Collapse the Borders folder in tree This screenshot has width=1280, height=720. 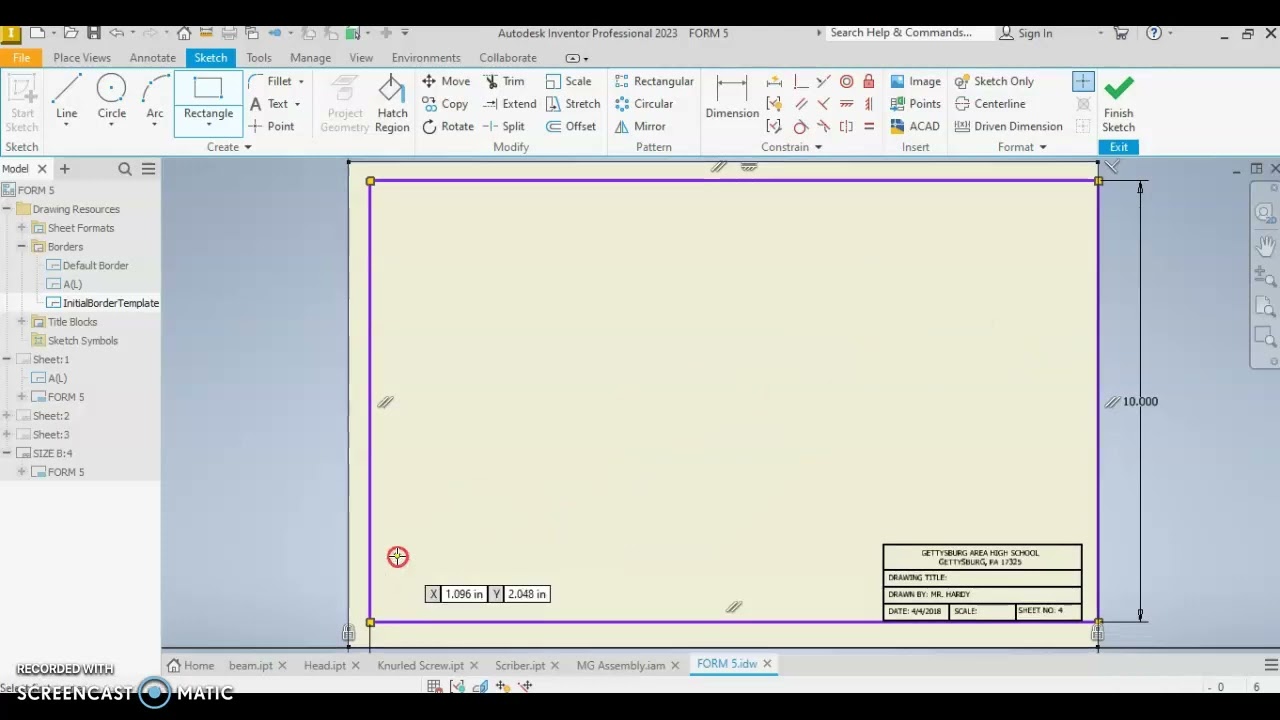pyautogui.click(x=22, y=247)
